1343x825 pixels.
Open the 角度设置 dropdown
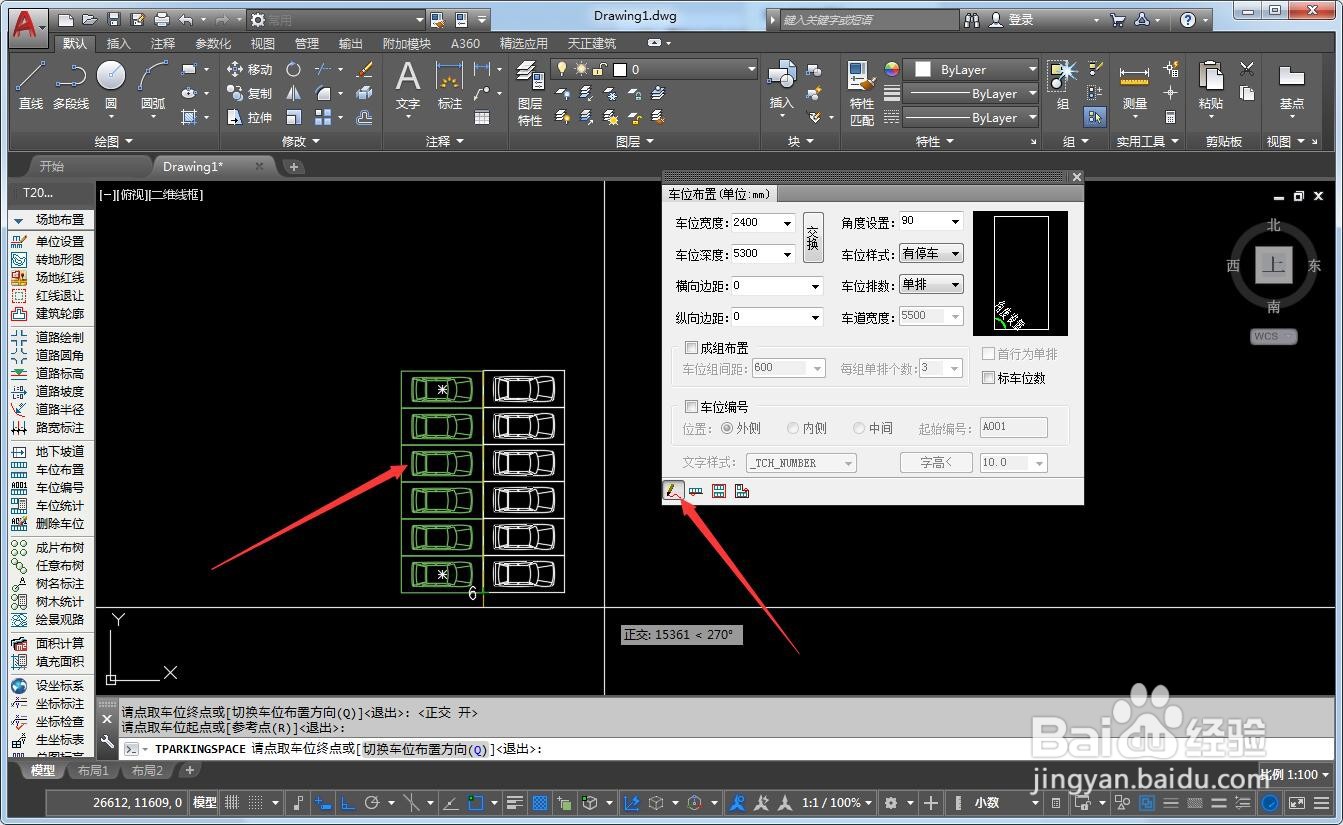(955, 222)
